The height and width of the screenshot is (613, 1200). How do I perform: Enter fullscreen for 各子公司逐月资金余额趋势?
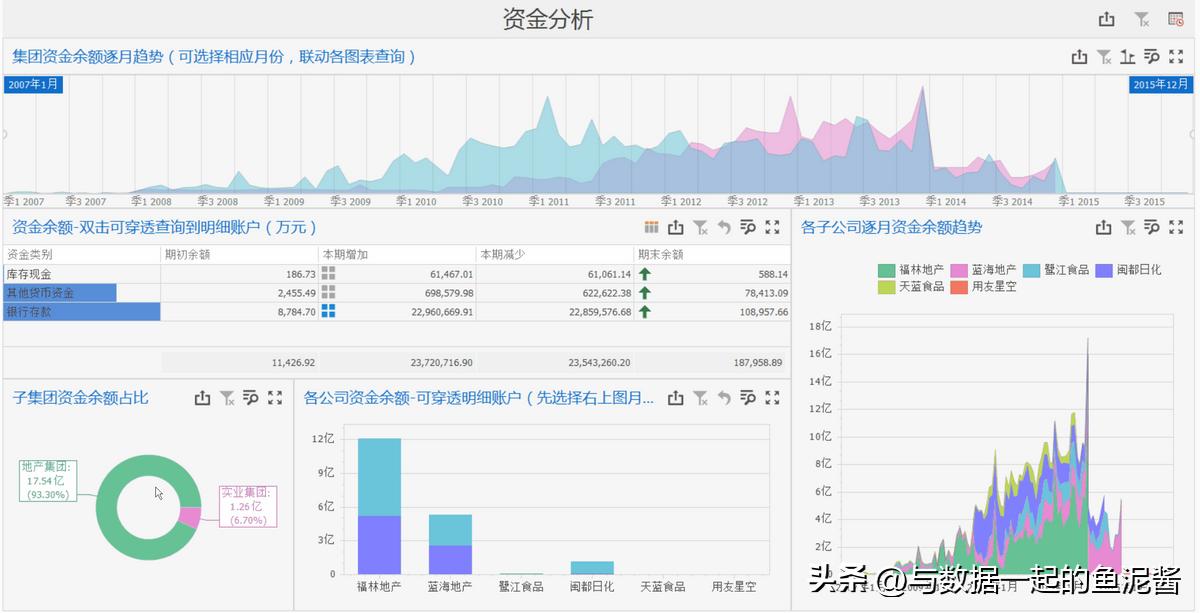click(x=1176, y=227)
